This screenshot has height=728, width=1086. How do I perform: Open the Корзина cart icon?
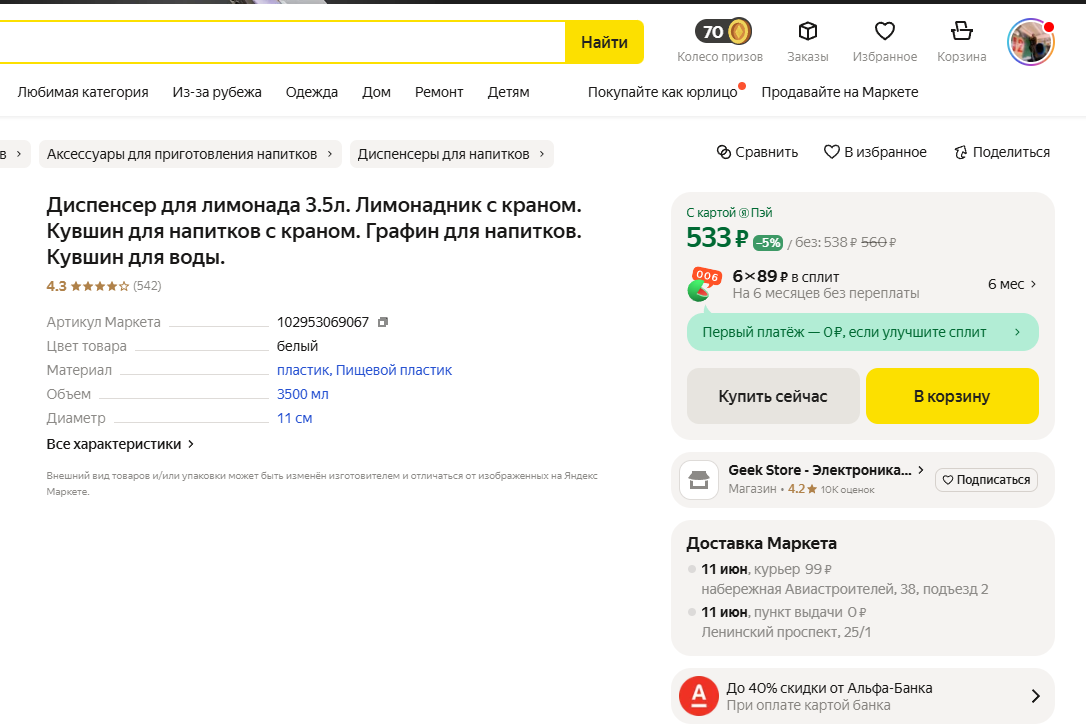click(961, 32)
